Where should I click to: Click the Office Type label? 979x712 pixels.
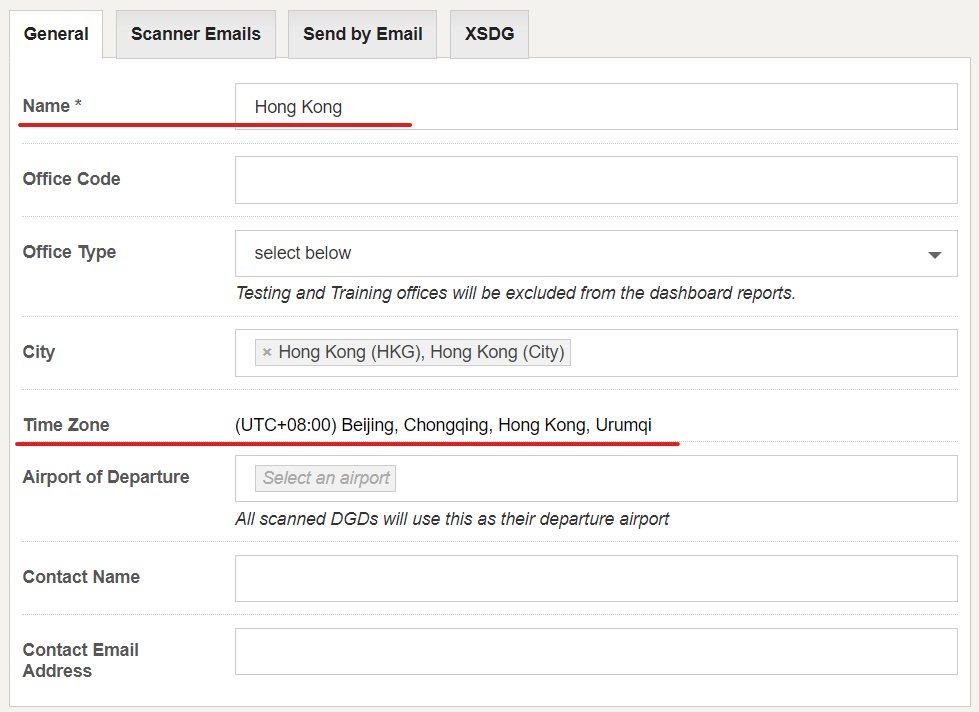[x=69, y=252]
